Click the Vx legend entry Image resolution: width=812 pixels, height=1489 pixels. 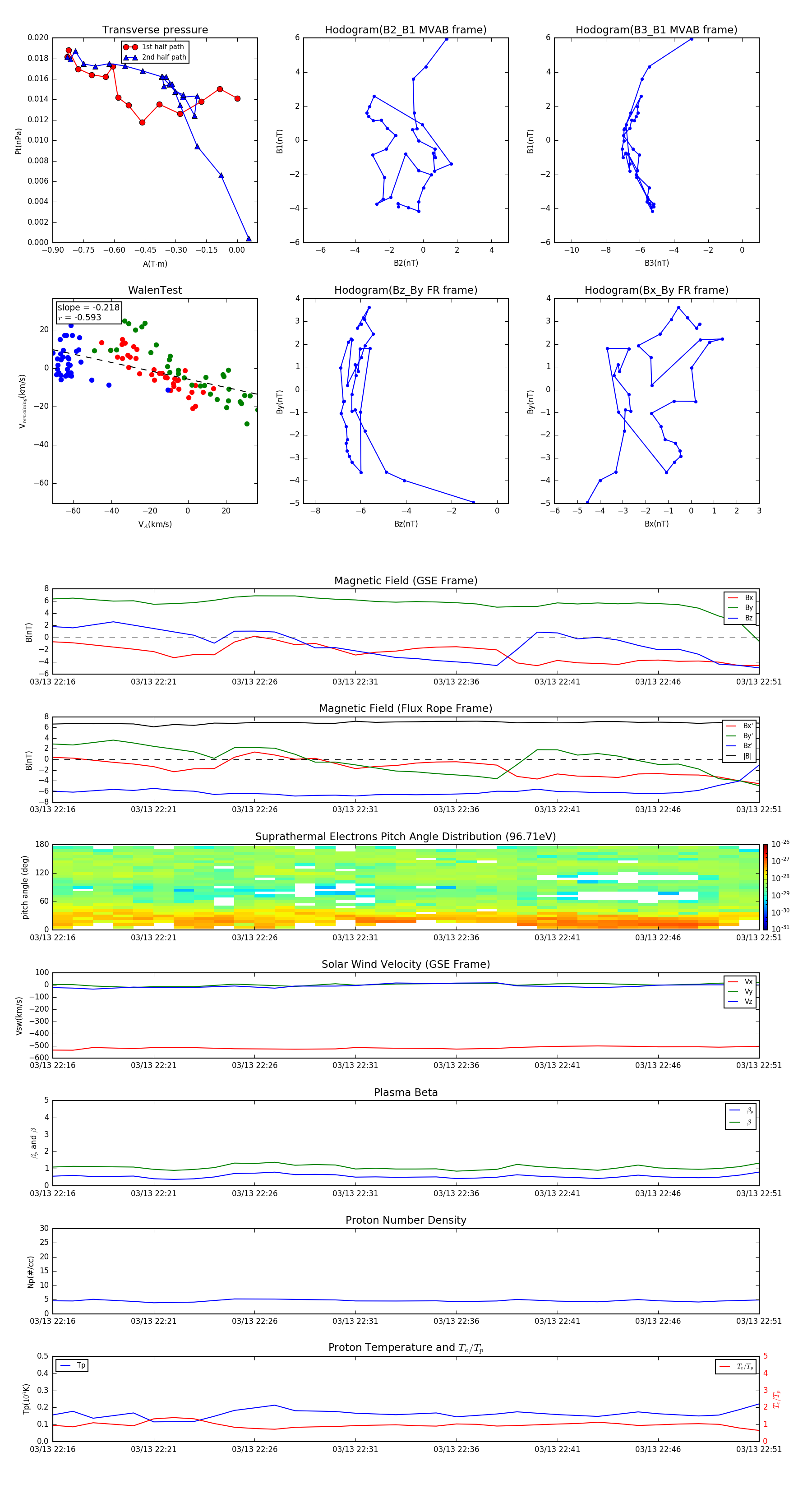pos(740,981)
